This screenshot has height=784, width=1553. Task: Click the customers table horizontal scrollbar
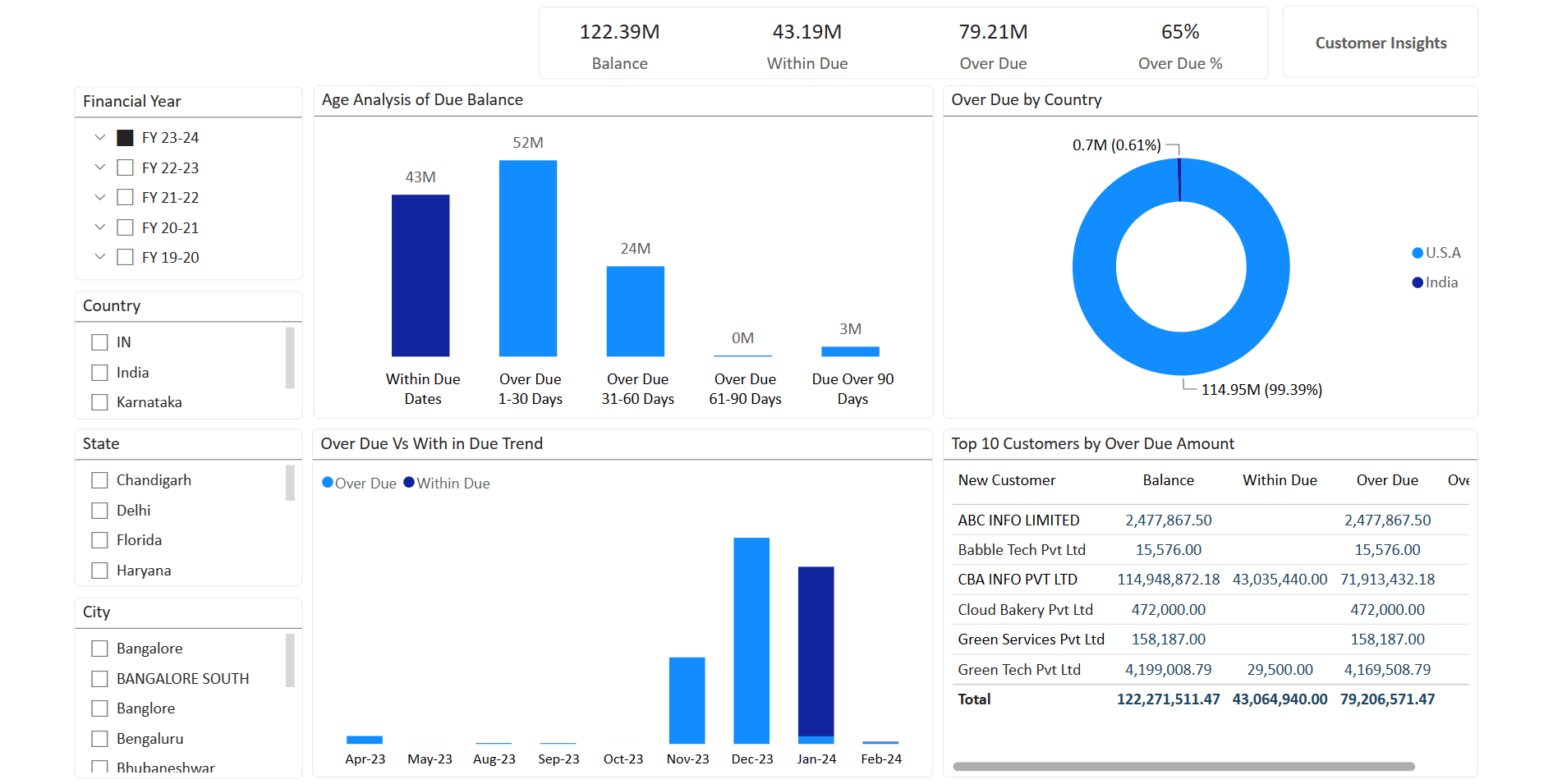coord(1183,767)
